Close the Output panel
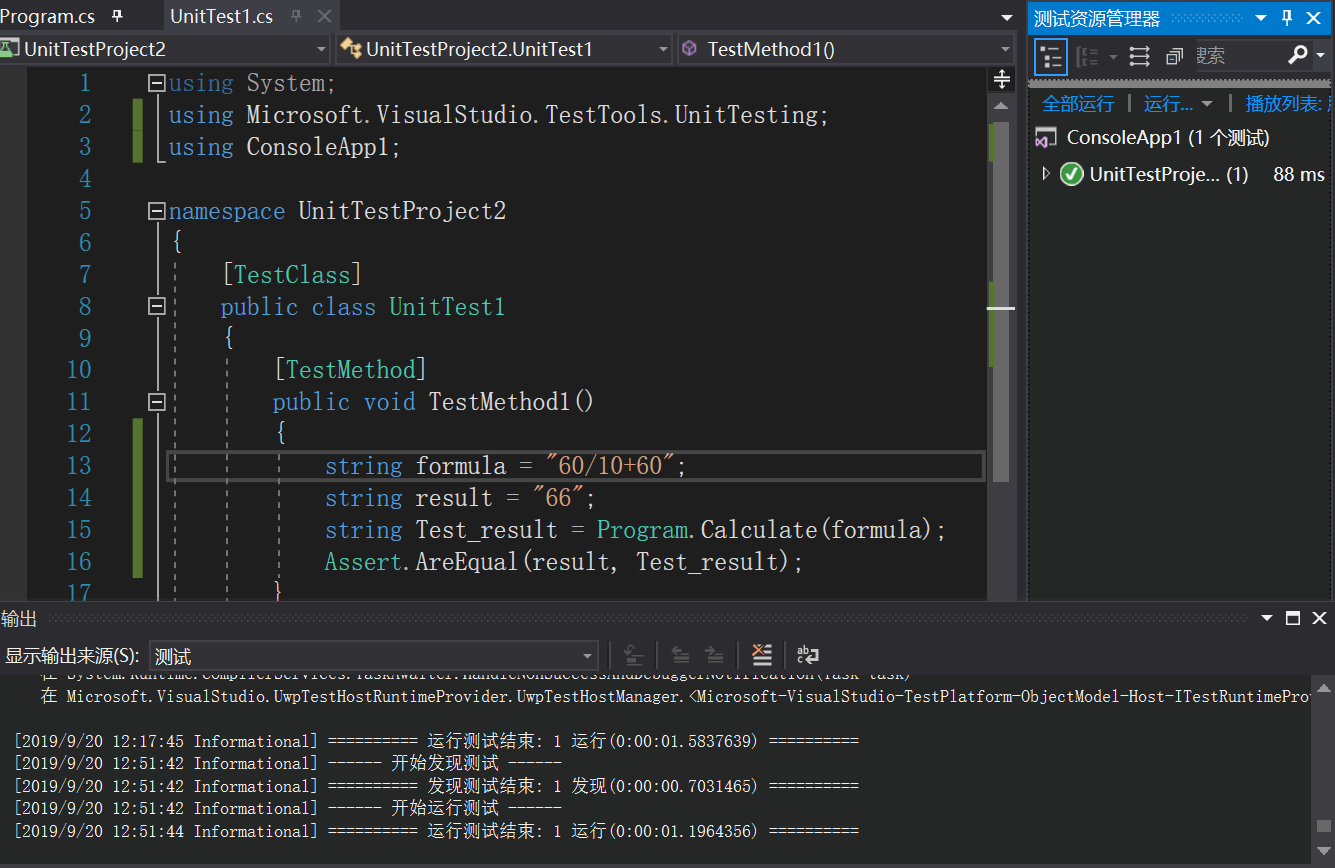This screenshot has width=1335, height=868. click(x=1319, y=619)
